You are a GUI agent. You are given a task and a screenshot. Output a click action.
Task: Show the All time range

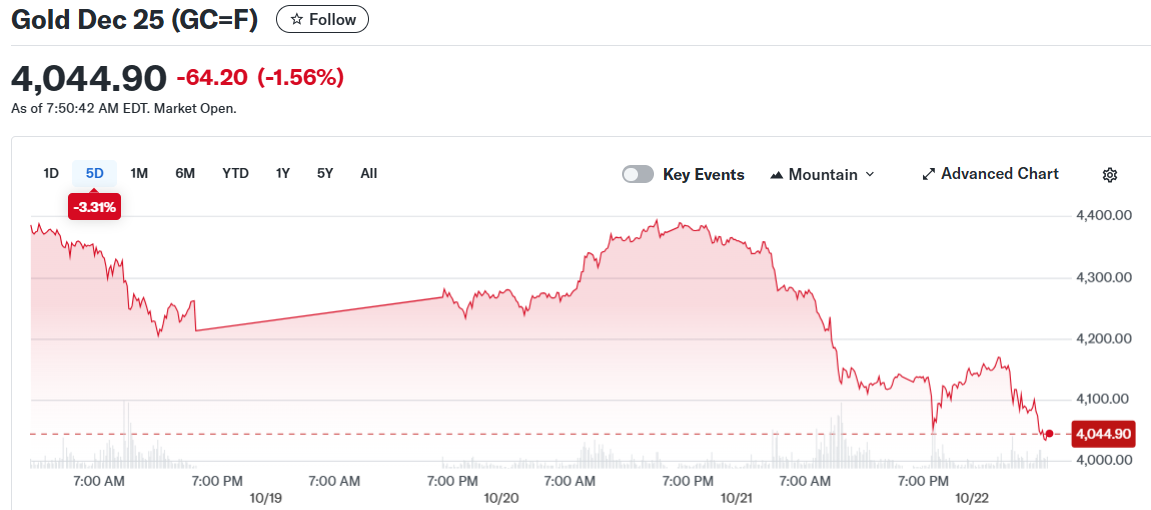[369, 173]
